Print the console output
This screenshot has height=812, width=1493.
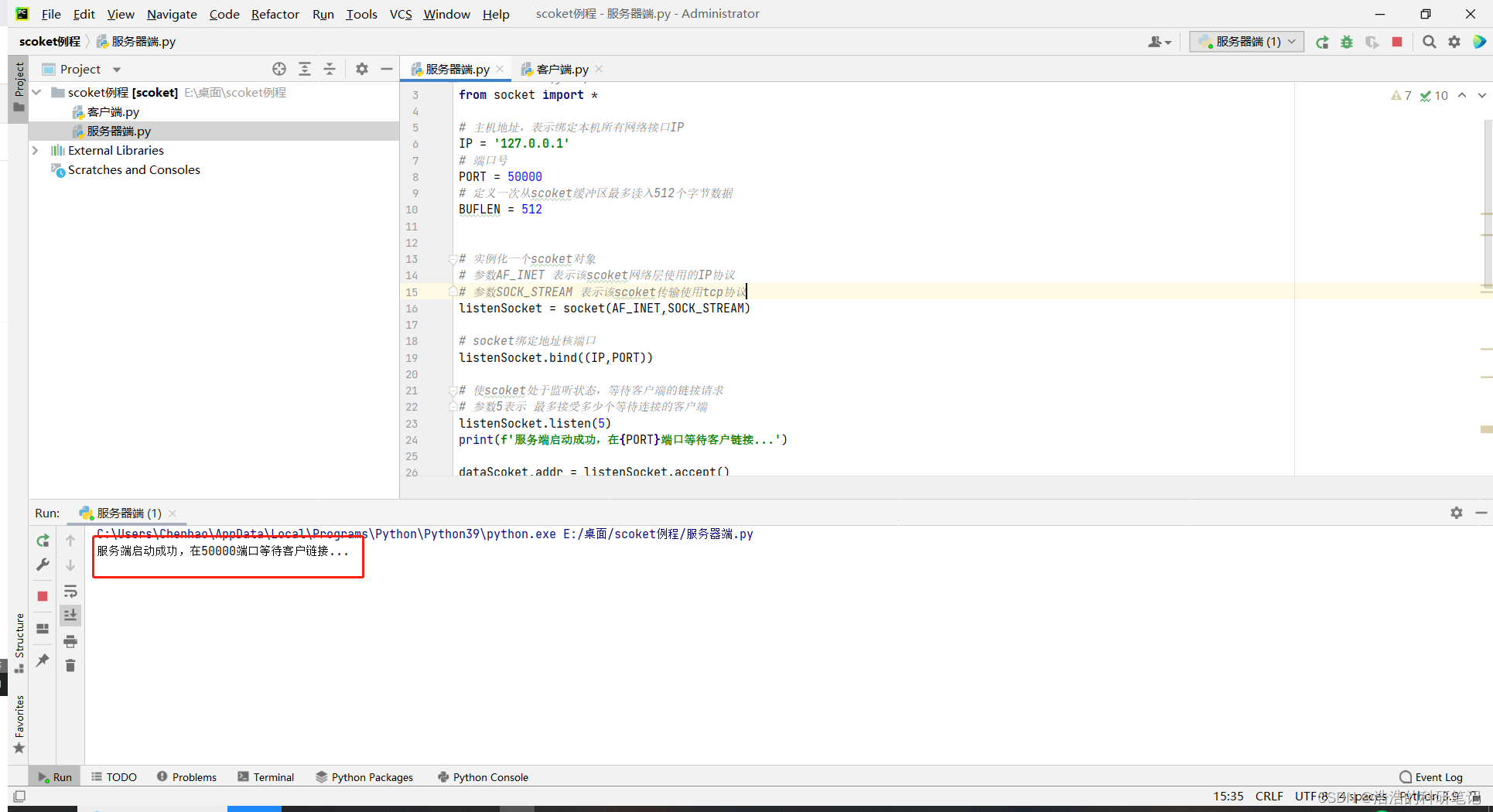click(70, 641)
